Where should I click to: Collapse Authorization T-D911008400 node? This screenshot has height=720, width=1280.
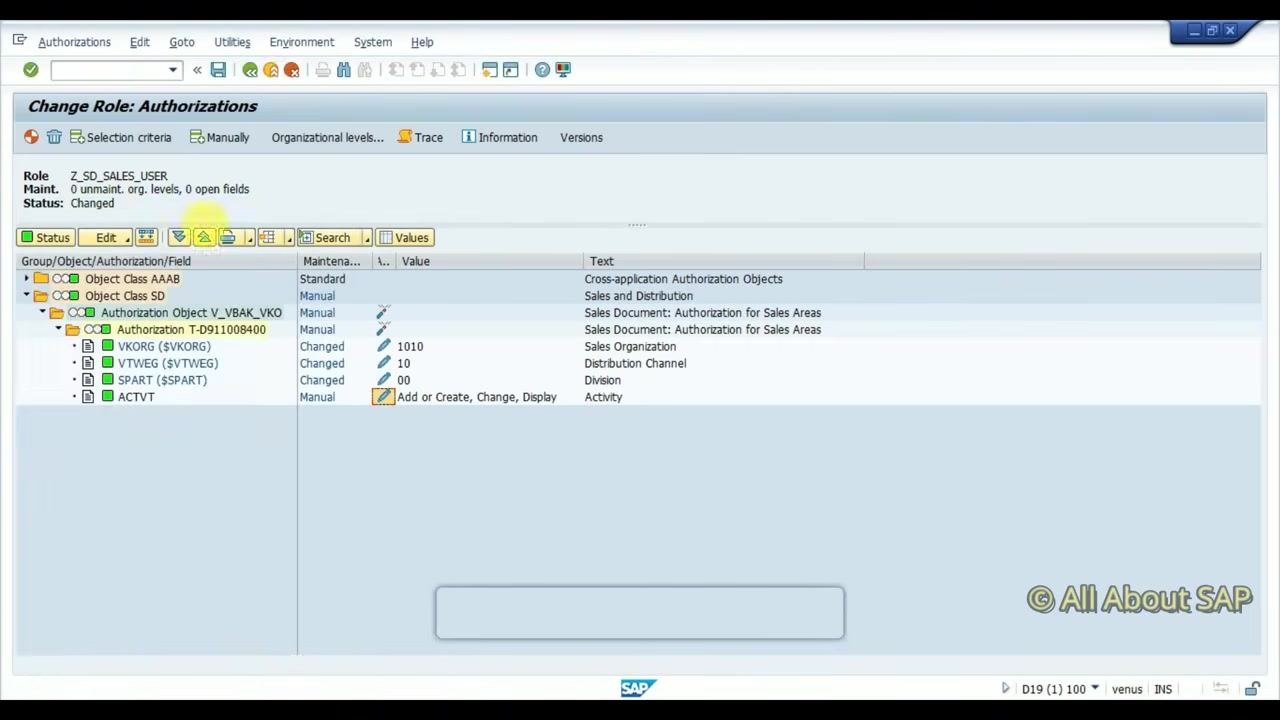coord(59,329)
